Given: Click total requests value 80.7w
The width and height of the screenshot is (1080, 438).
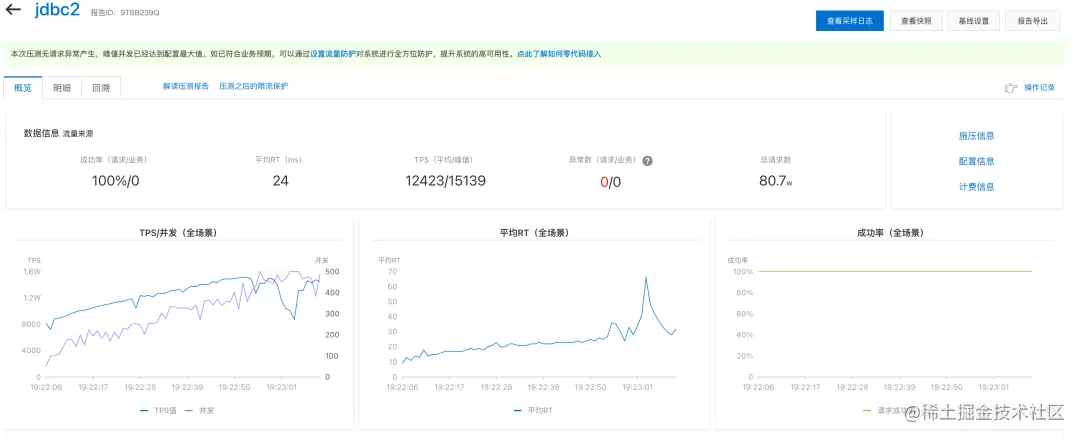Looking at the screenshot, I should click(776, 181).
